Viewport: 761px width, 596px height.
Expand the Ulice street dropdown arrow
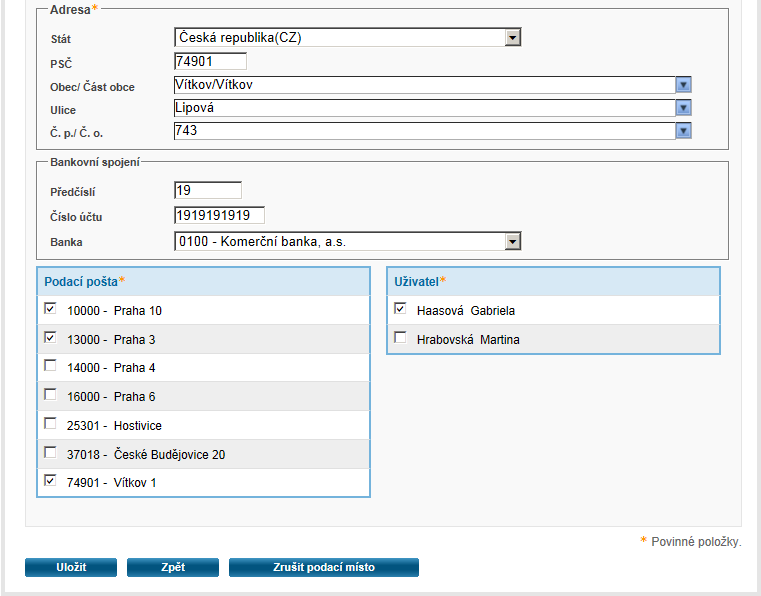tap(683, 108)
